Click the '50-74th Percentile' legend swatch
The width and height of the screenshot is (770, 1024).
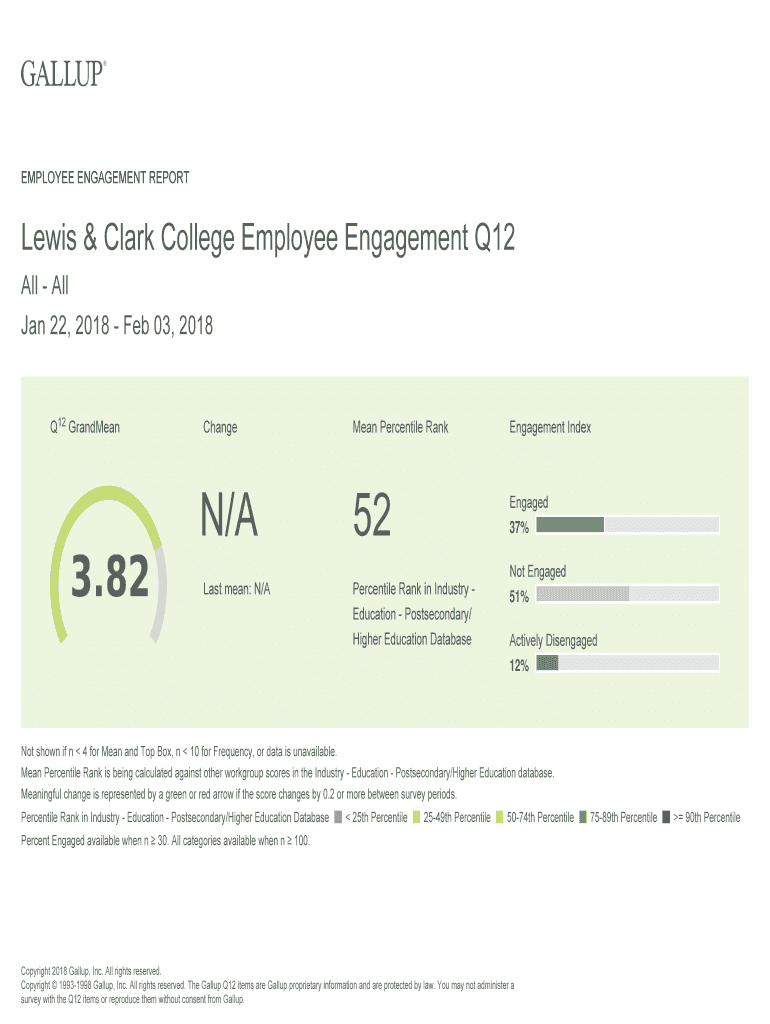tap(500, 818)
